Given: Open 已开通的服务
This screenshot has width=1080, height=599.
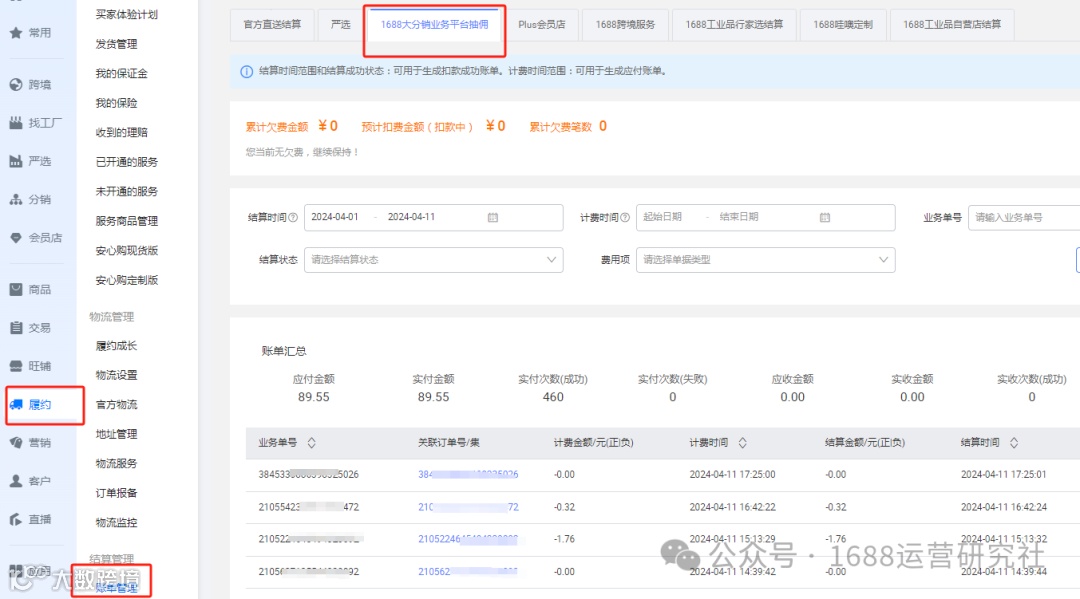Looking at the screenshot, I should point(127,162).
